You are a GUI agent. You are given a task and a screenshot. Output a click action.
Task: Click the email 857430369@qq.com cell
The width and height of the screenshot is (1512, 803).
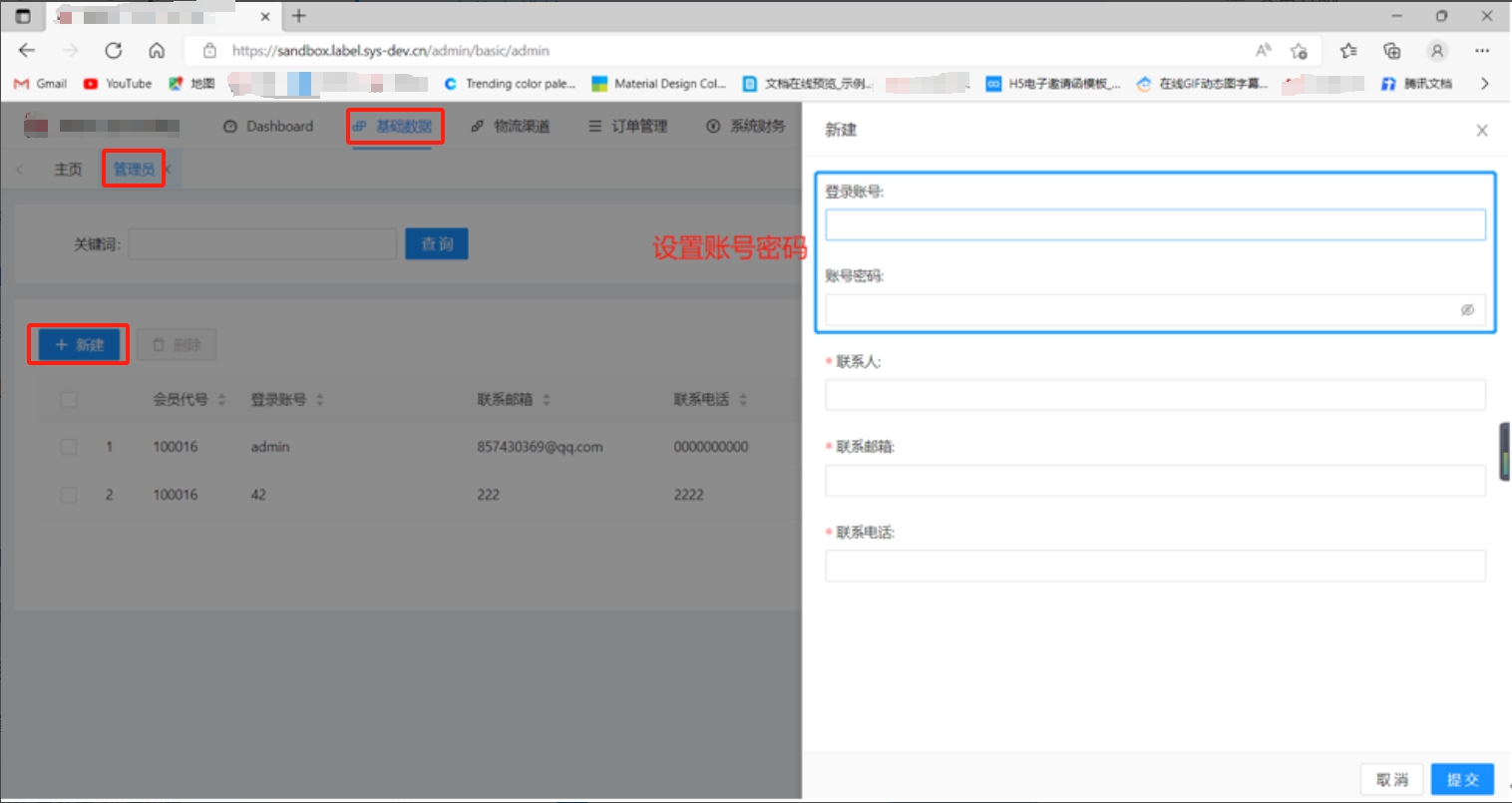coord(540,447)
